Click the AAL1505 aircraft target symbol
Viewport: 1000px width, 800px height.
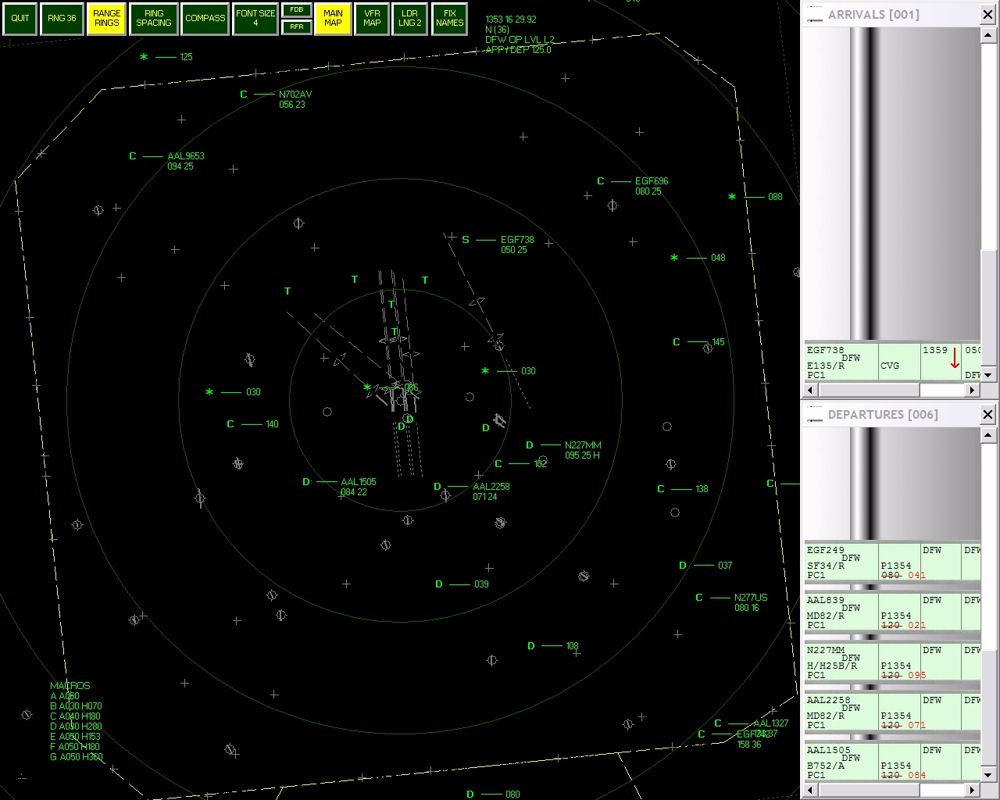click(x=307, y=482)
